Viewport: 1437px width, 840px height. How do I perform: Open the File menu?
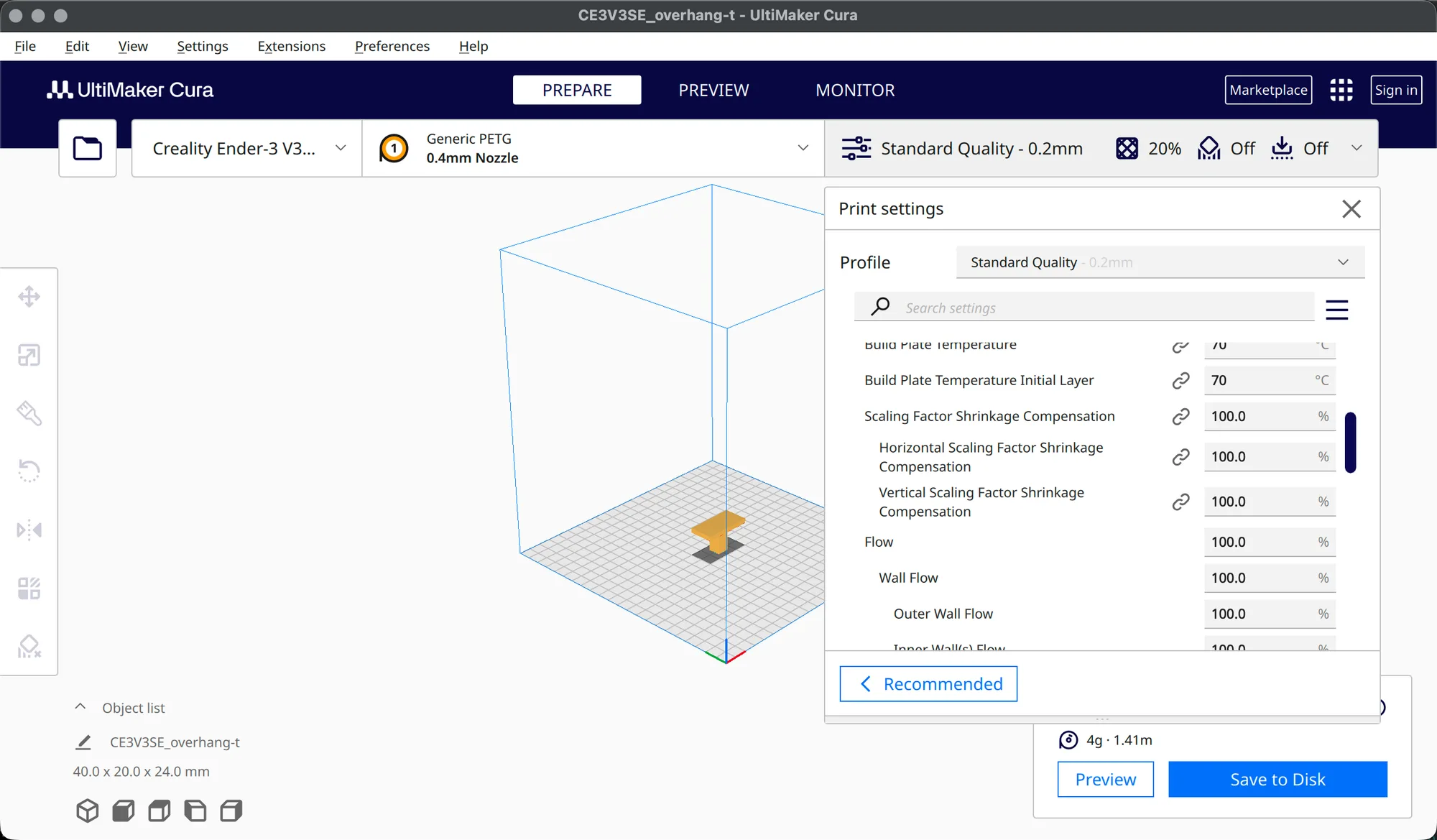25,46
